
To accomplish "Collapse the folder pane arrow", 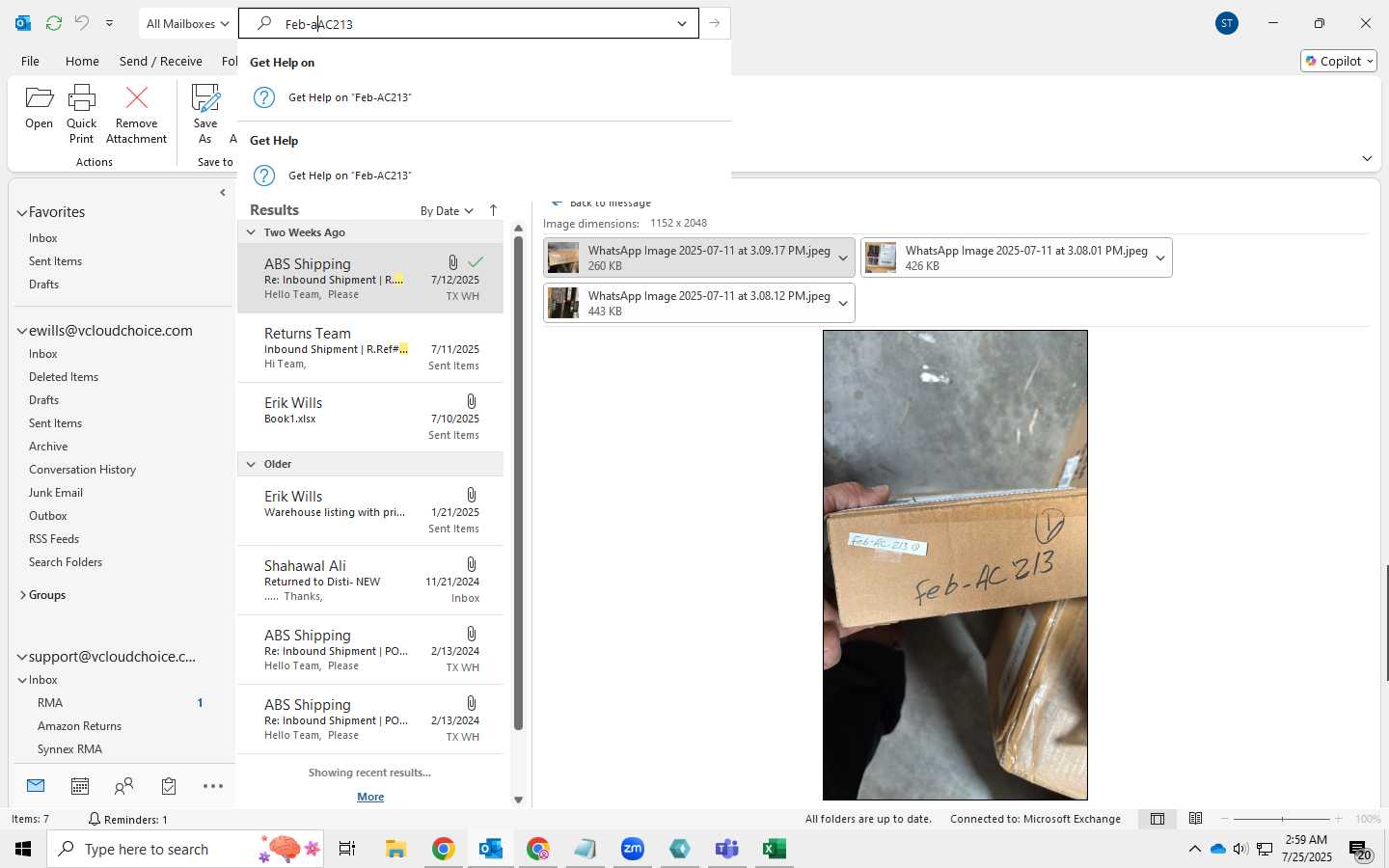I will [223, 193].
